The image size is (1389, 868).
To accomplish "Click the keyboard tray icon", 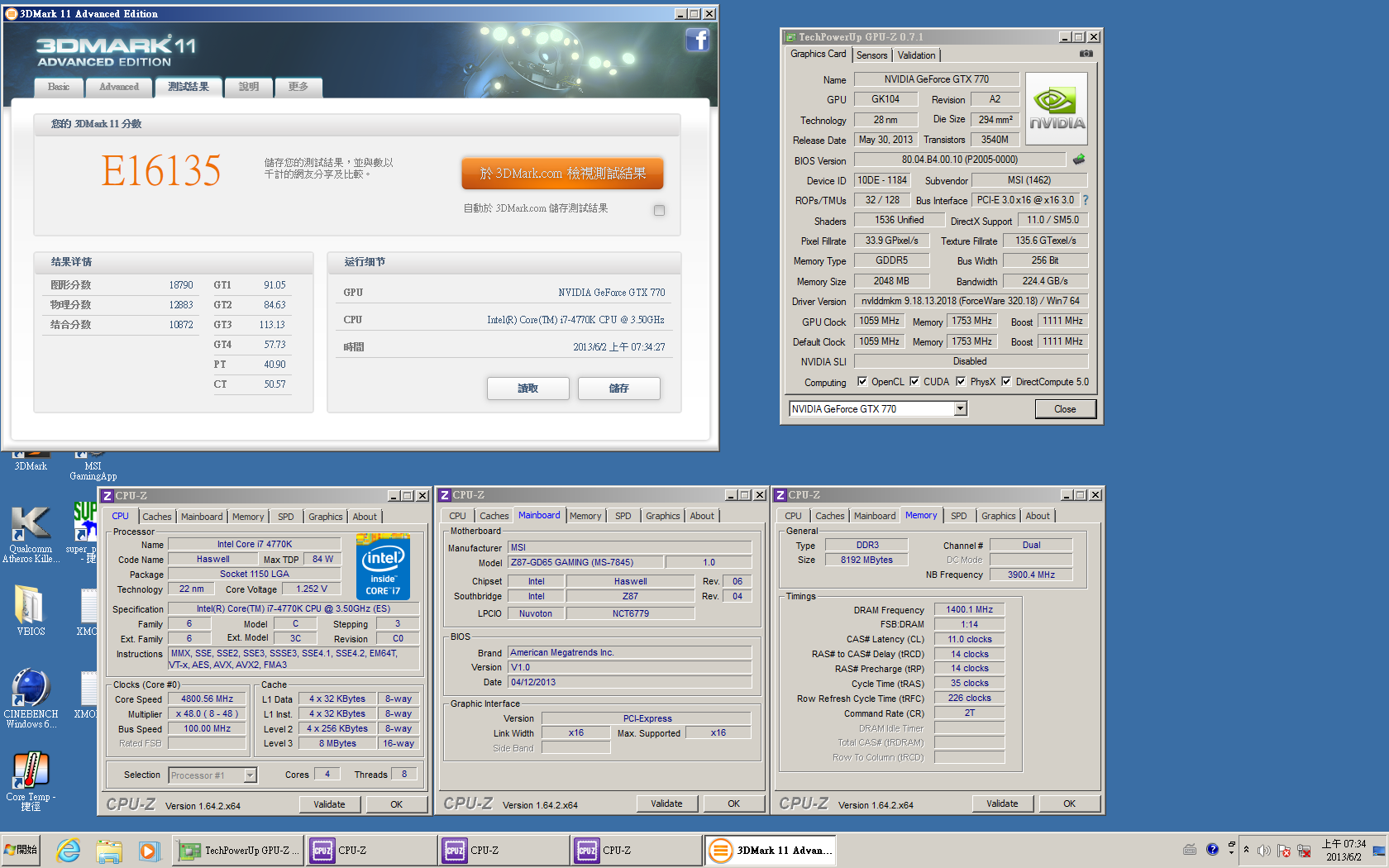I will tap(1190, 849).
